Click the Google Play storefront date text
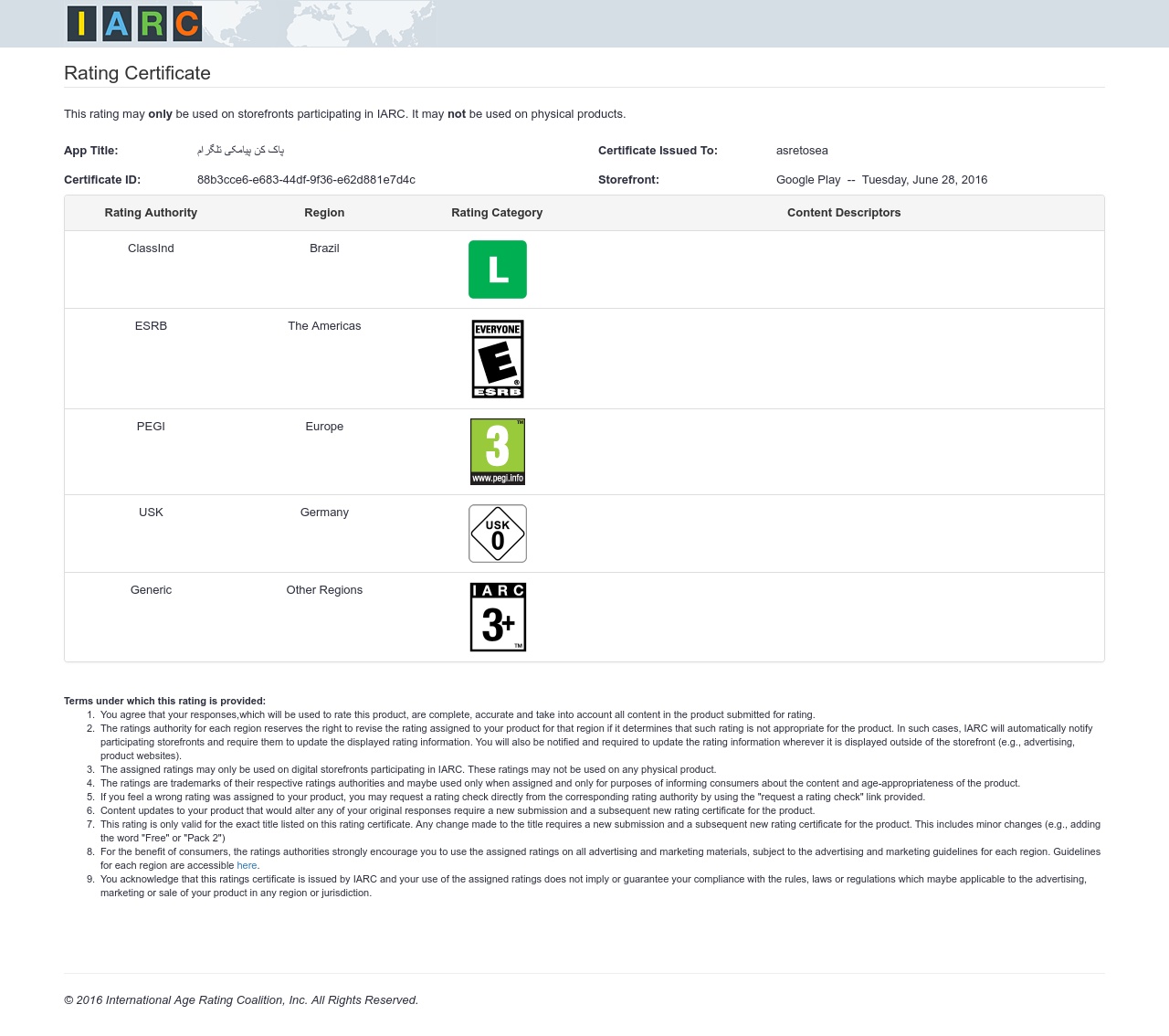Image resolution: width=1169 pixels, height=1036 pixels. [x=881, y=180]
